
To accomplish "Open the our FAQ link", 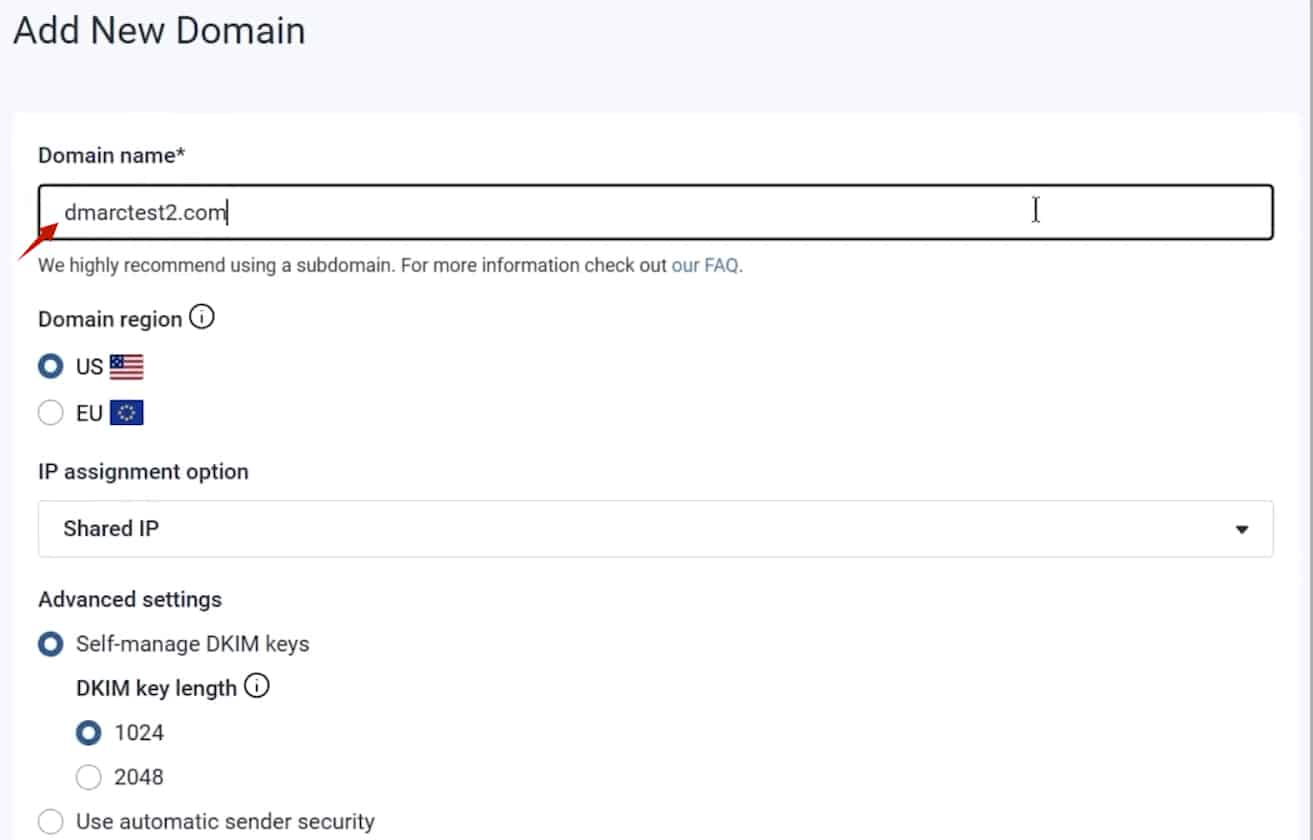I will click(705, 266).
